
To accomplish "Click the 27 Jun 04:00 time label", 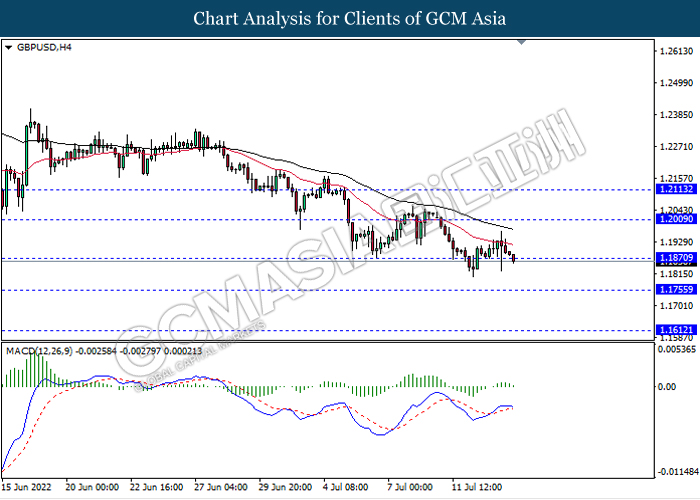I will point(221,487).
